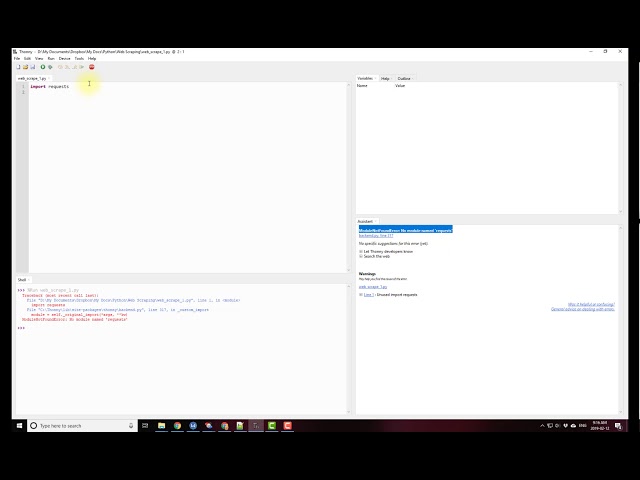Screen dimensions: 640x480
Task: Click the 'Name' column header in Variables
Action: [x=362, y=86]
